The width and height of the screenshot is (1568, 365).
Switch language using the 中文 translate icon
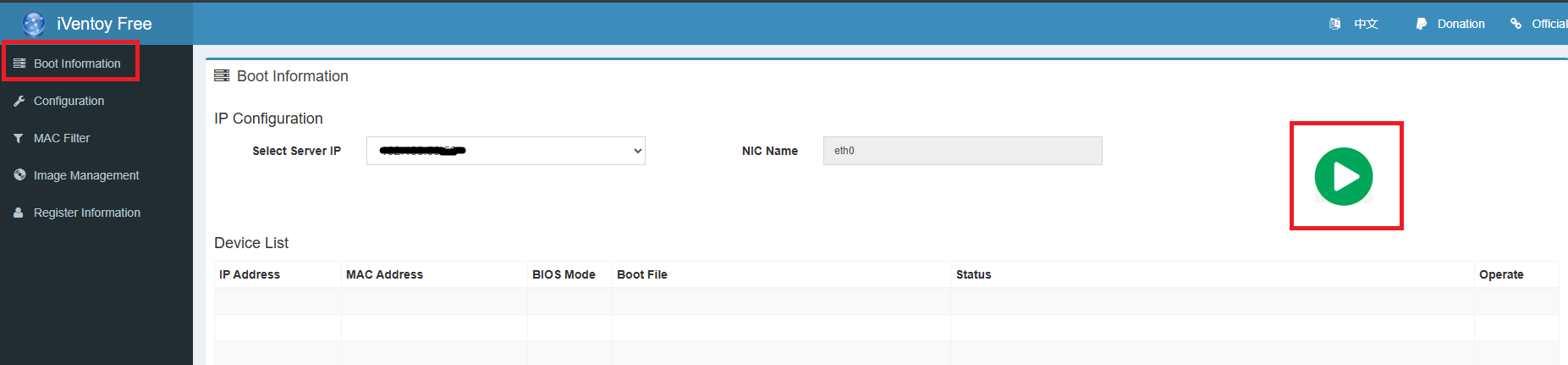(1334, 24)
